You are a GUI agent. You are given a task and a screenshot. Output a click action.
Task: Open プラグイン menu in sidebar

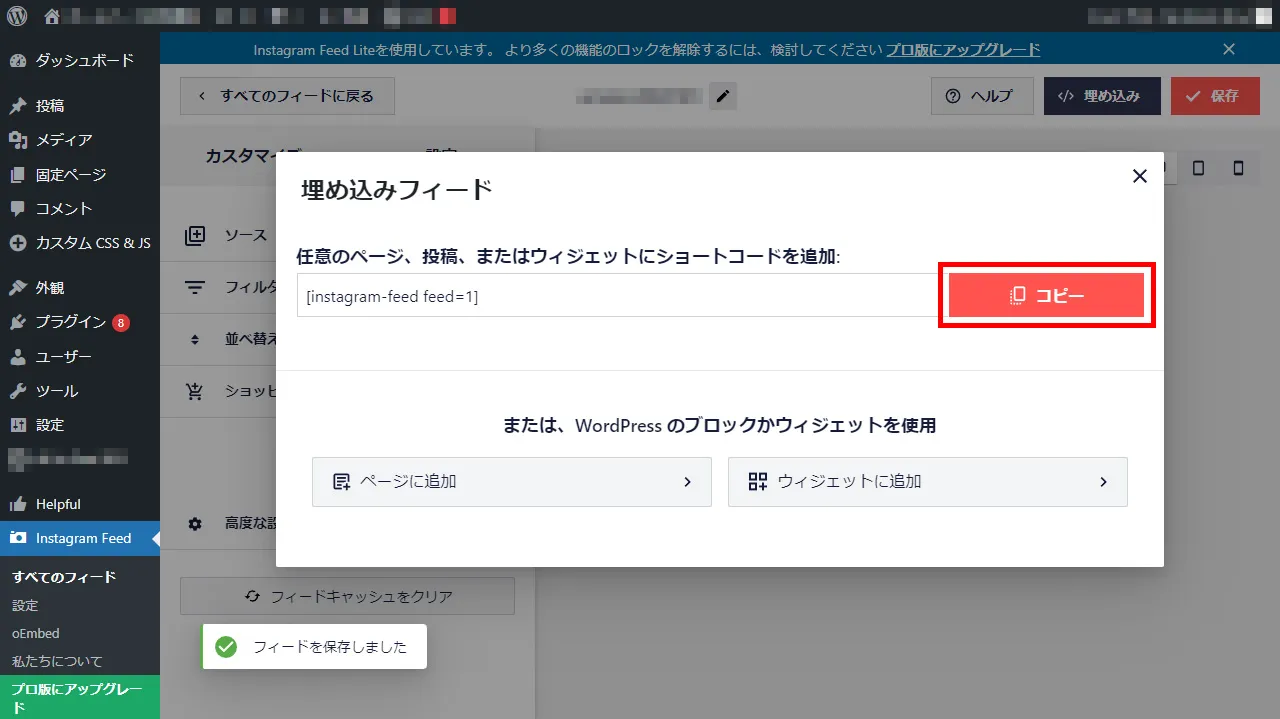coord(70,322)
